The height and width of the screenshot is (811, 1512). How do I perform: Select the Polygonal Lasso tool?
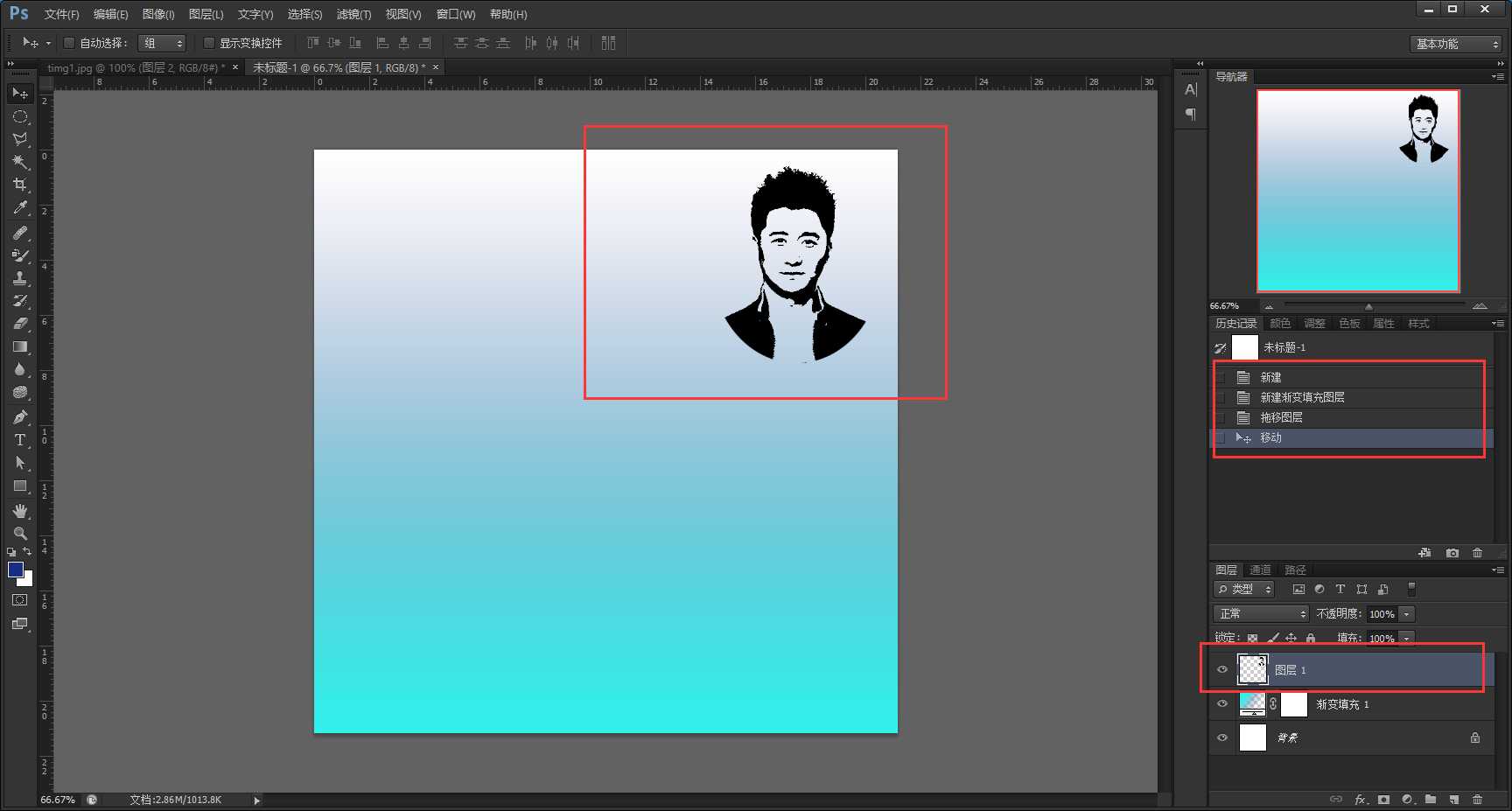tap(20, 139)
